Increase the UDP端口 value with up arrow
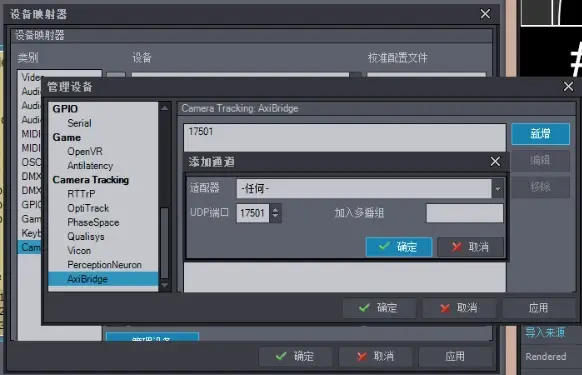 tap(275, 209)
